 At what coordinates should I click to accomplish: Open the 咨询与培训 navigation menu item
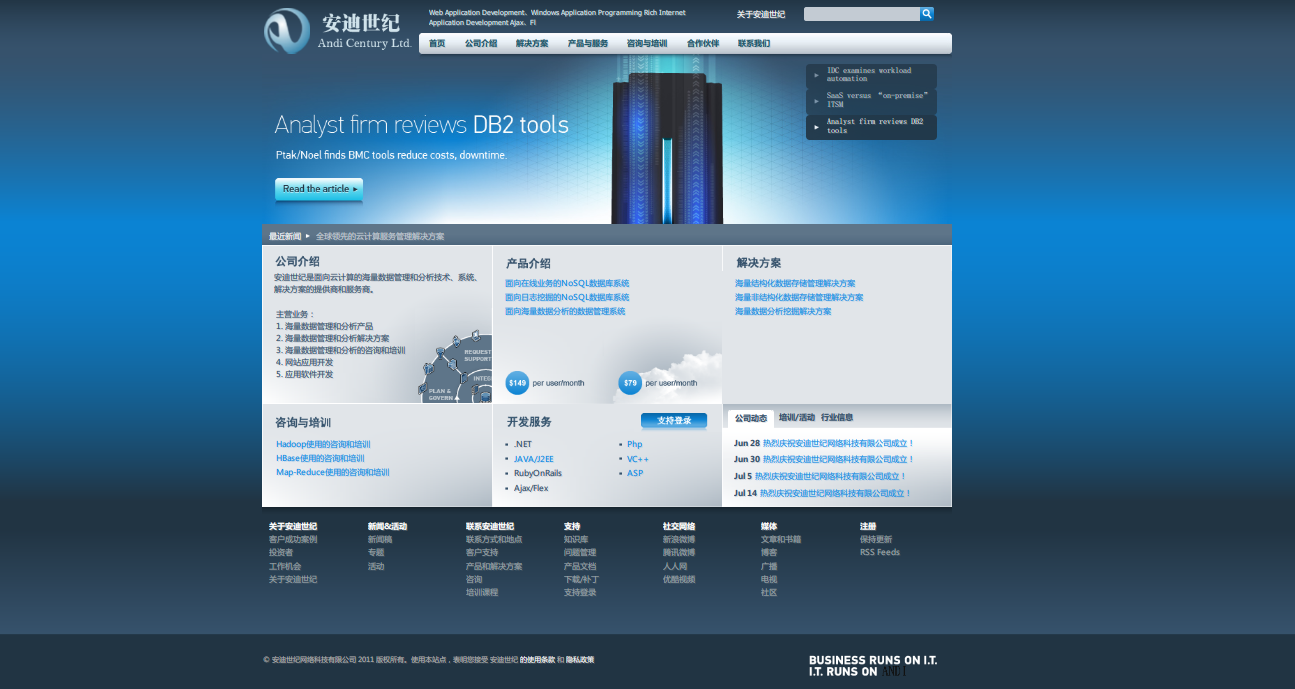tap(647, 44)
